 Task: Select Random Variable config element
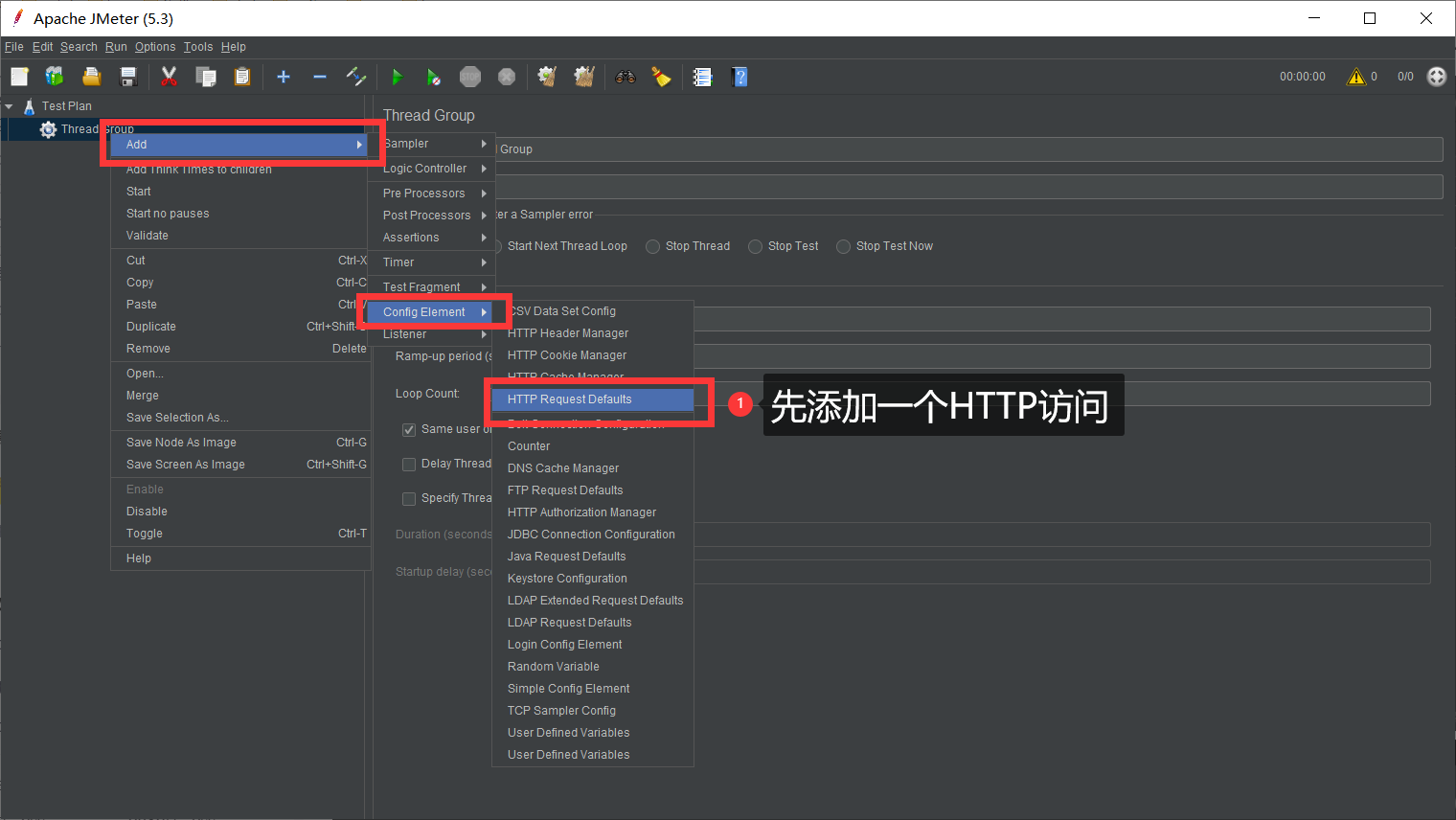(x=593, y=667)
